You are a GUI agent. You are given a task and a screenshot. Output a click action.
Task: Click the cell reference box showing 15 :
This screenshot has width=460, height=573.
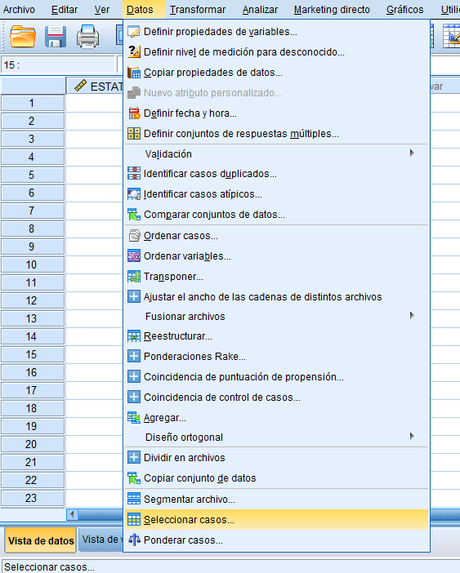pyautogui.click(x=58, y=65)
